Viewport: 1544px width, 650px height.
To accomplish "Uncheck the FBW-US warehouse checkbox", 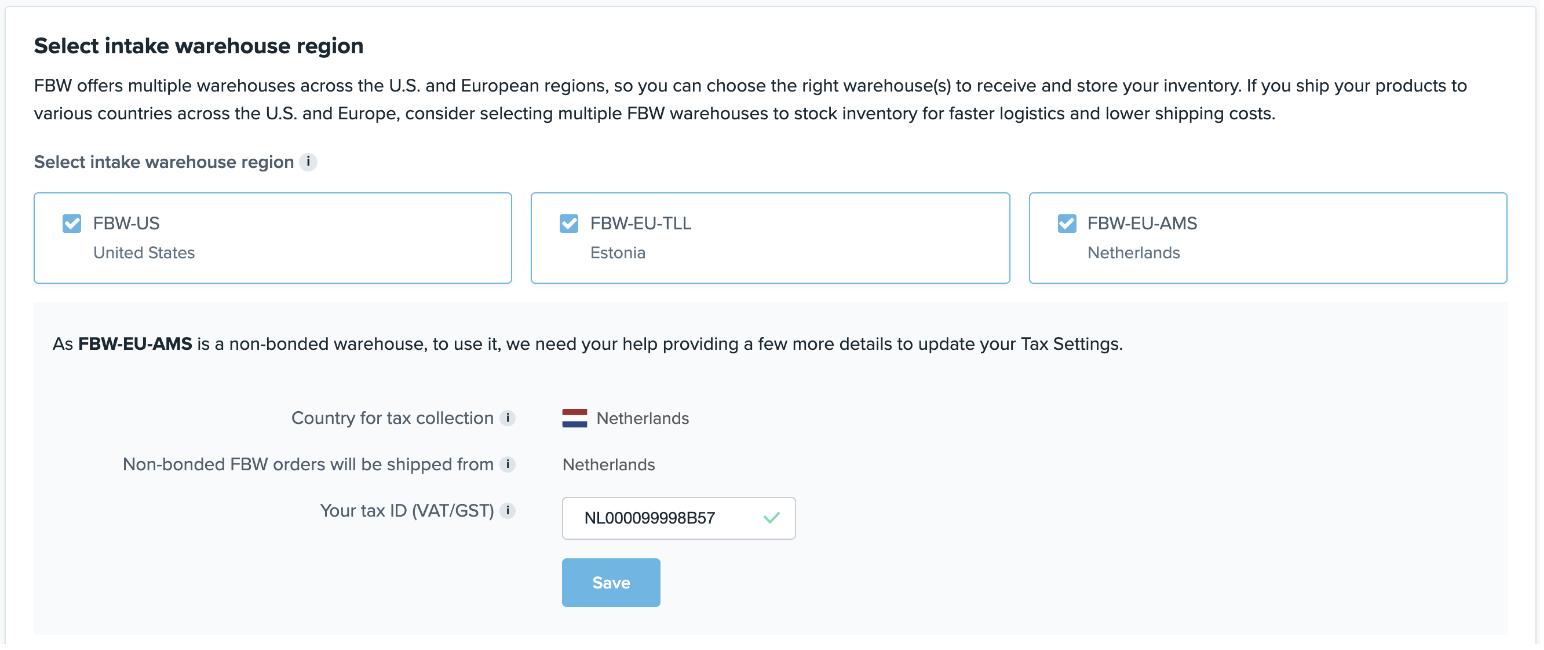I will [x=72, y=223].
